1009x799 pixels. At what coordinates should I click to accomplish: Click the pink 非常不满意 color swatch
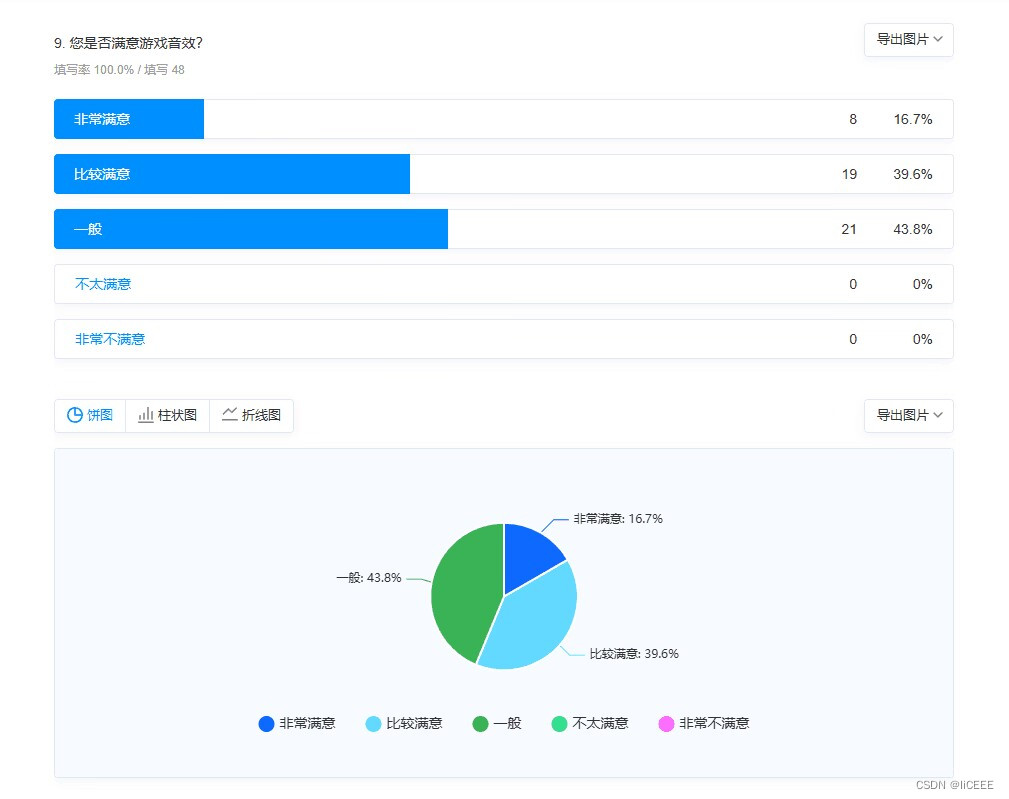(666, 723)
